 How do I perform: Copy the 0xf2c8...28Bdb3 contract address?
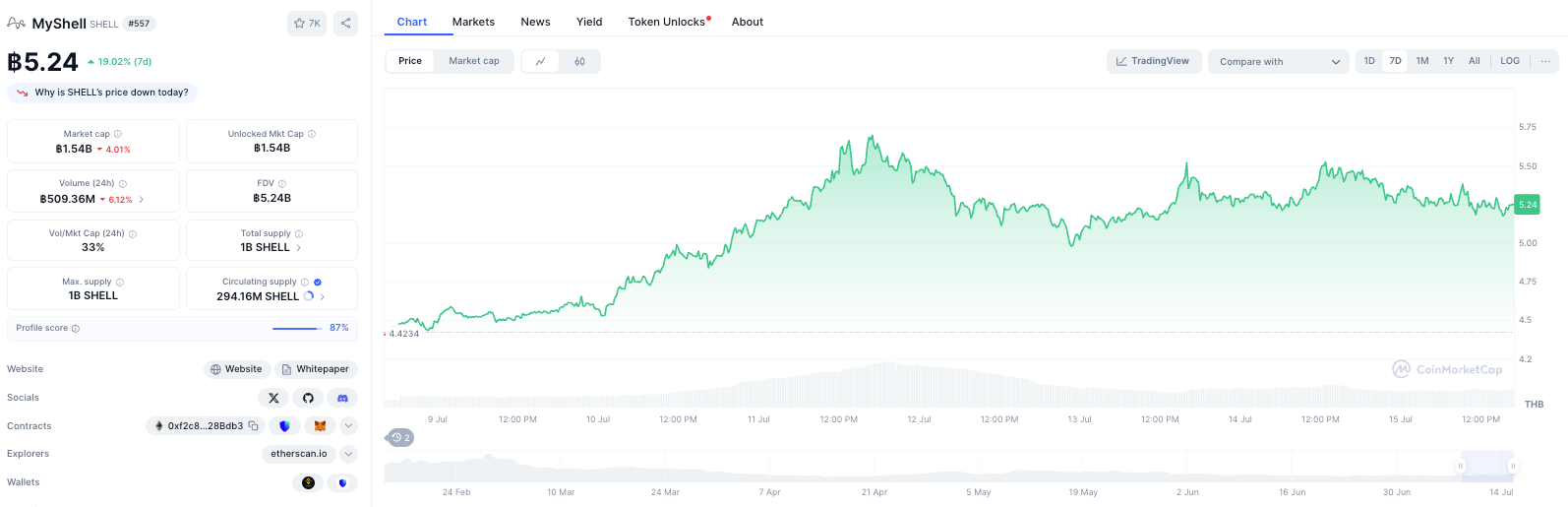(253, 426)
